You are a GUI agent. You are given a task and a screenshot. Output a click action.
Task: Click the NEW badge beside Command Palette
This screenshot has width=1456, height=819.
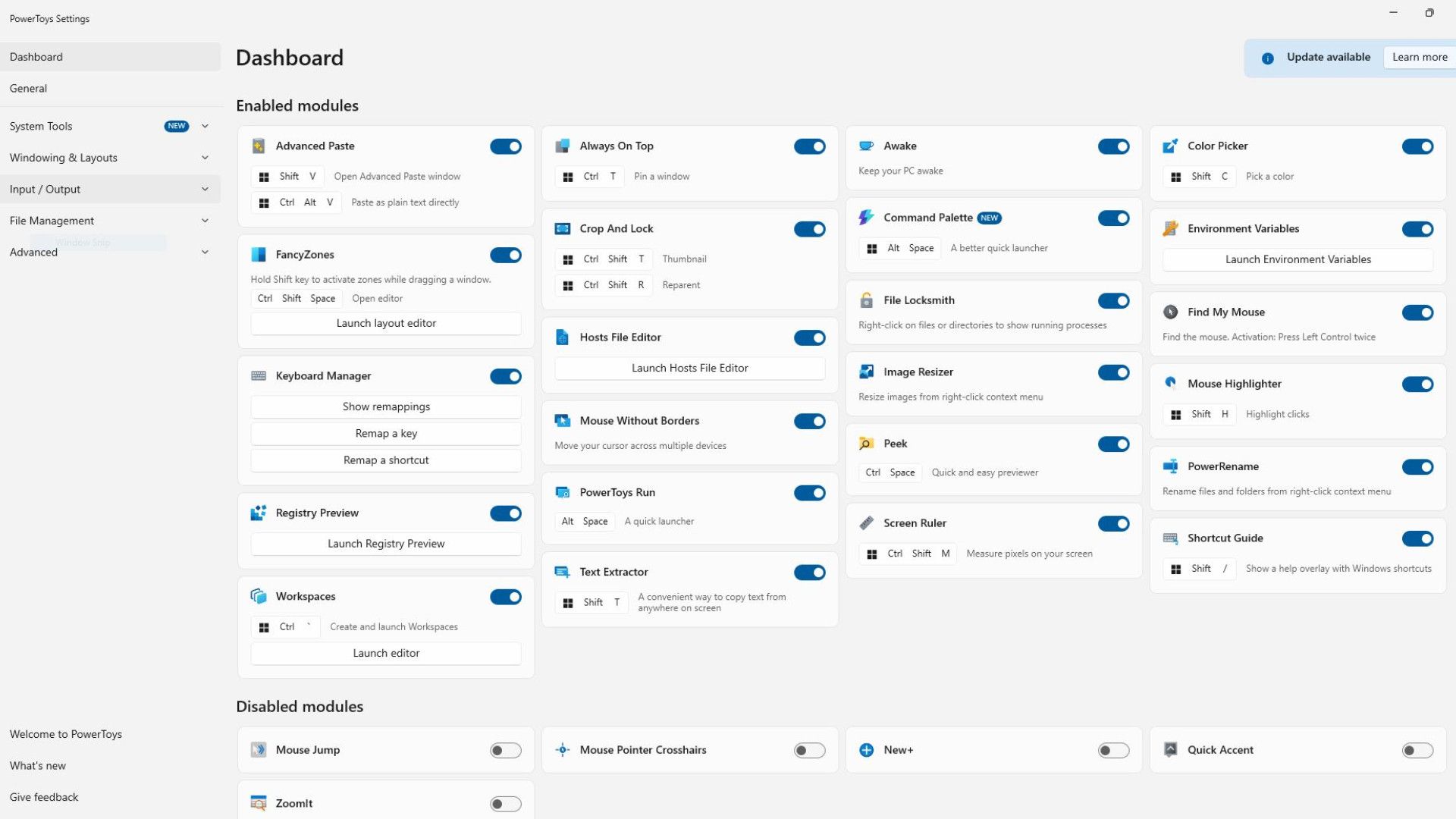pyautogui.click(x=989, y=218)
